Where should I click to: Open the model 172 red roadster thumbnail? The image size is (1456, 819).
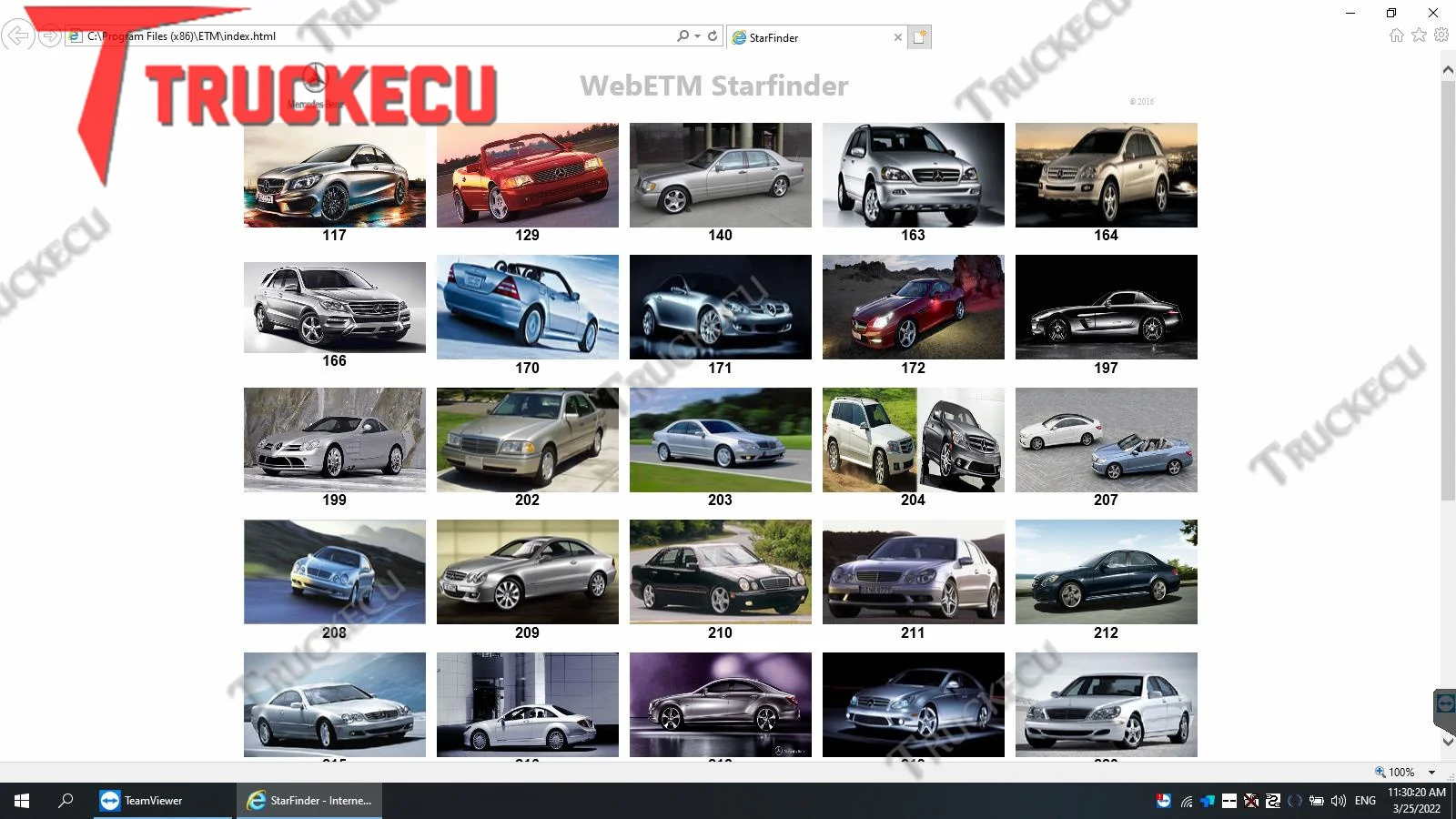coord(914,308)
